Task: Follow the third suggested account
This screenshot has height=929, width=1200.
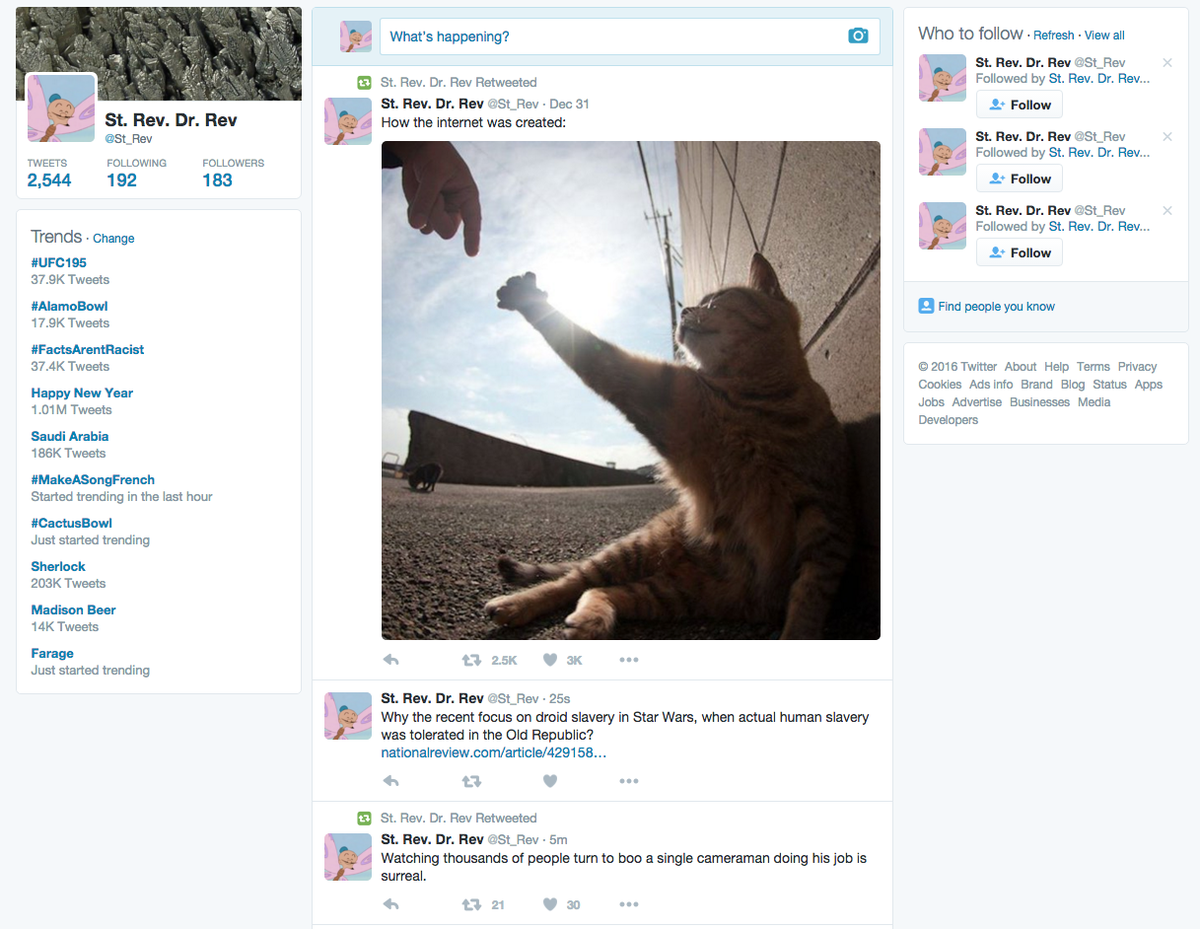Action: click(x=1019, y=253)
